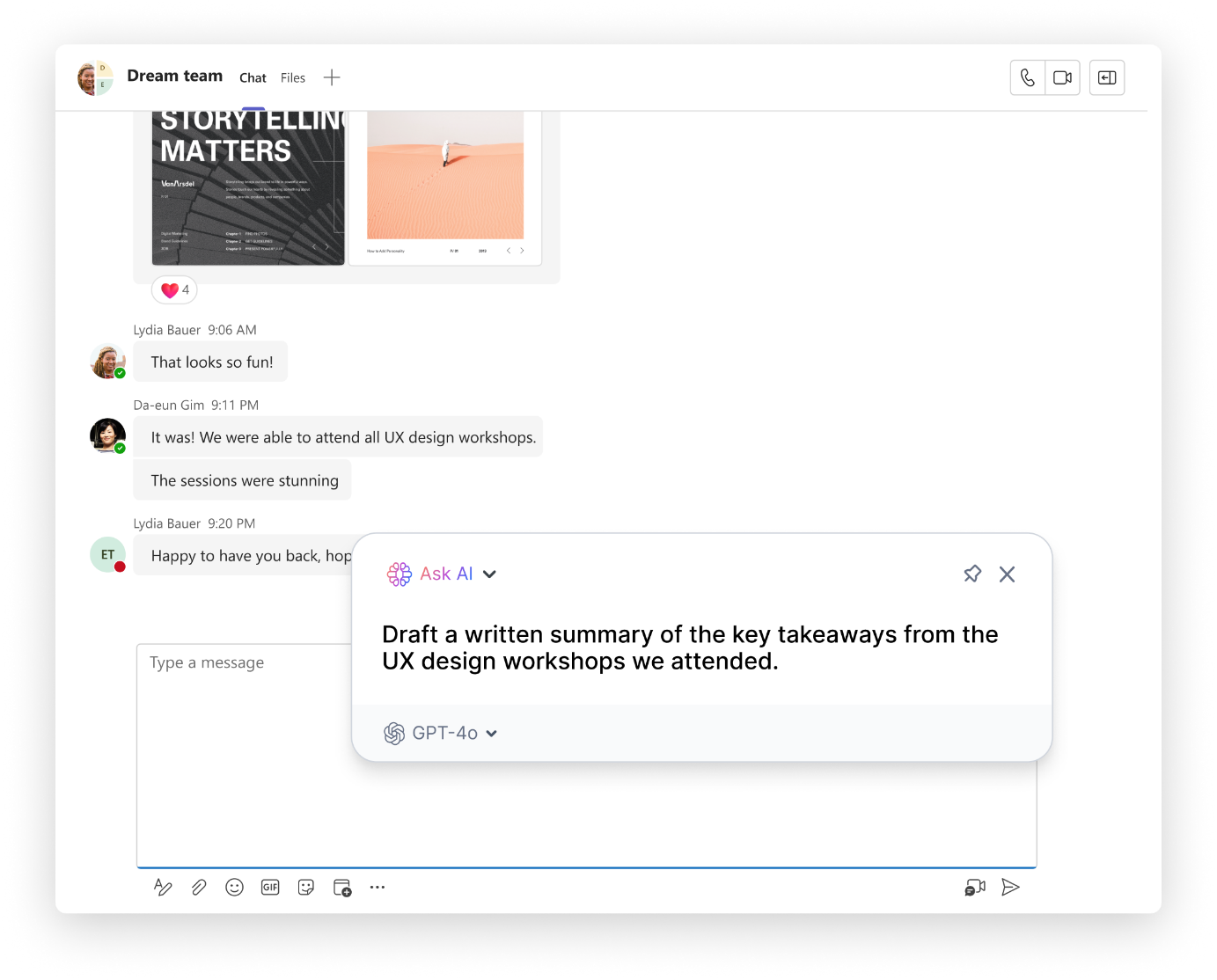1217x980 pixels.
Task: Open the Storytelling Matters slide thumbnail
Action: [x=248, y=187]
